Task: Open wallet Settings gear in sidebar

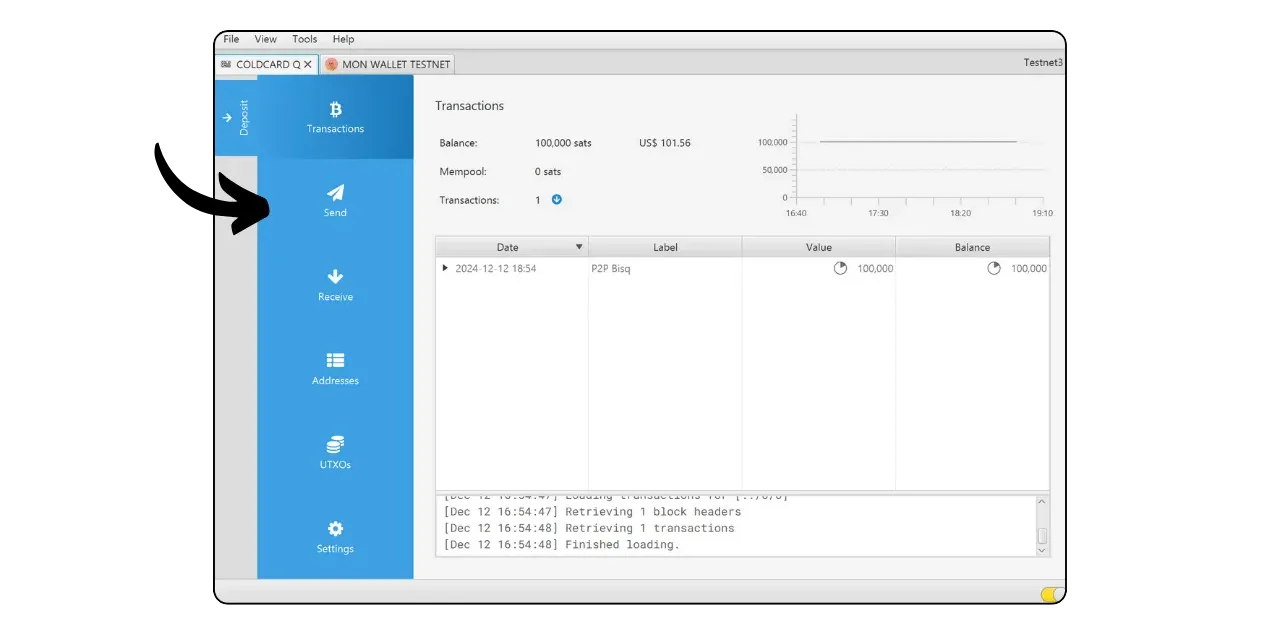Action: [335, 536]
